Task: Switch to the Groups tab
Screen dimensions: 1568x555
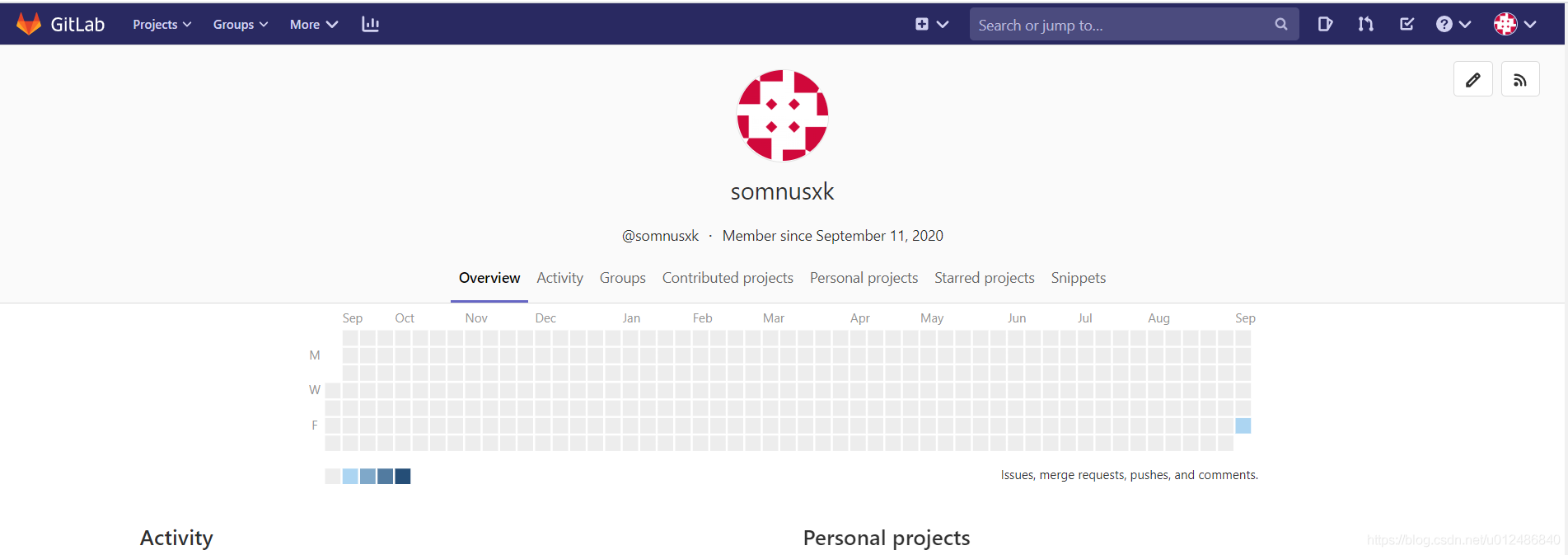Action: (623, 278)
